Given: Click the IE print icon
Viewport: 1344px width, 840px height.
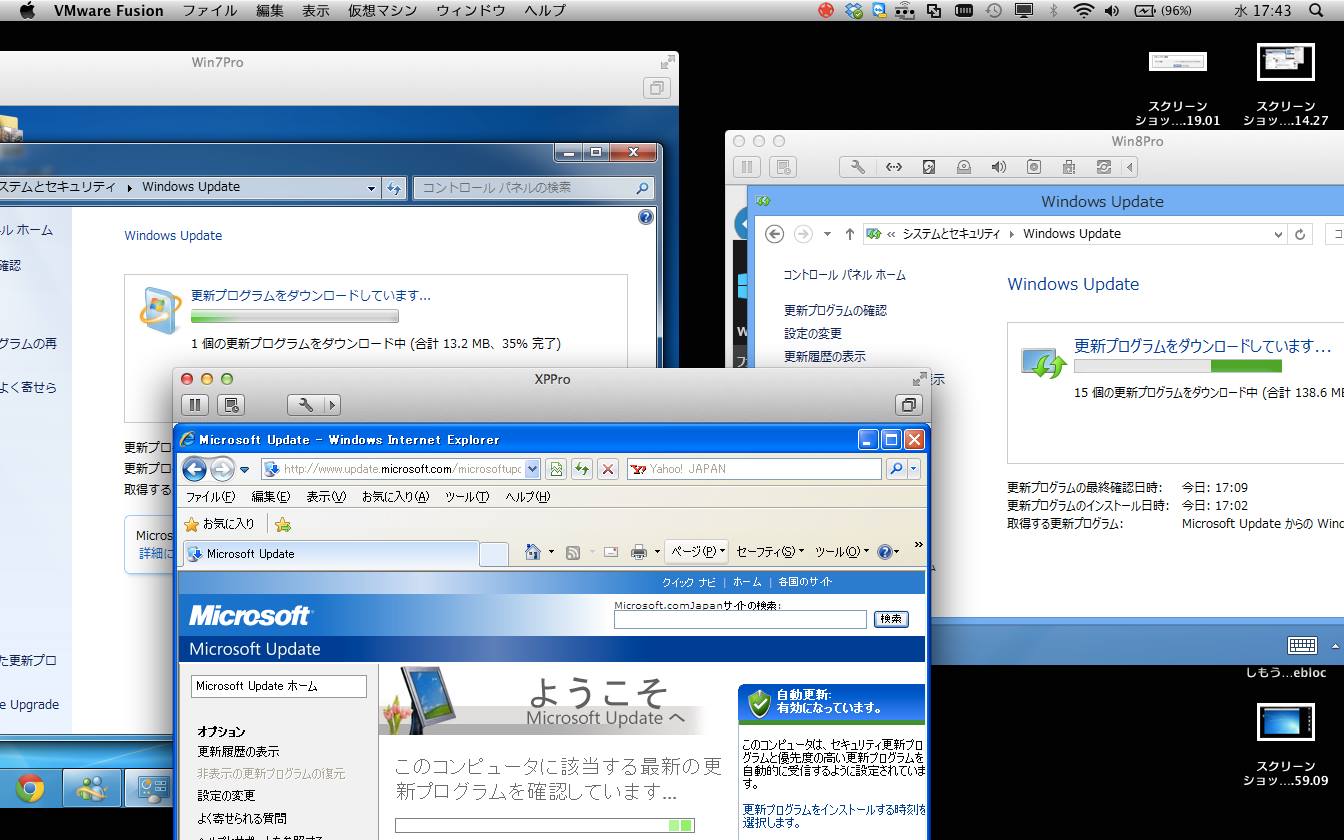Looking at the screenshot, I should coord(638,552).
